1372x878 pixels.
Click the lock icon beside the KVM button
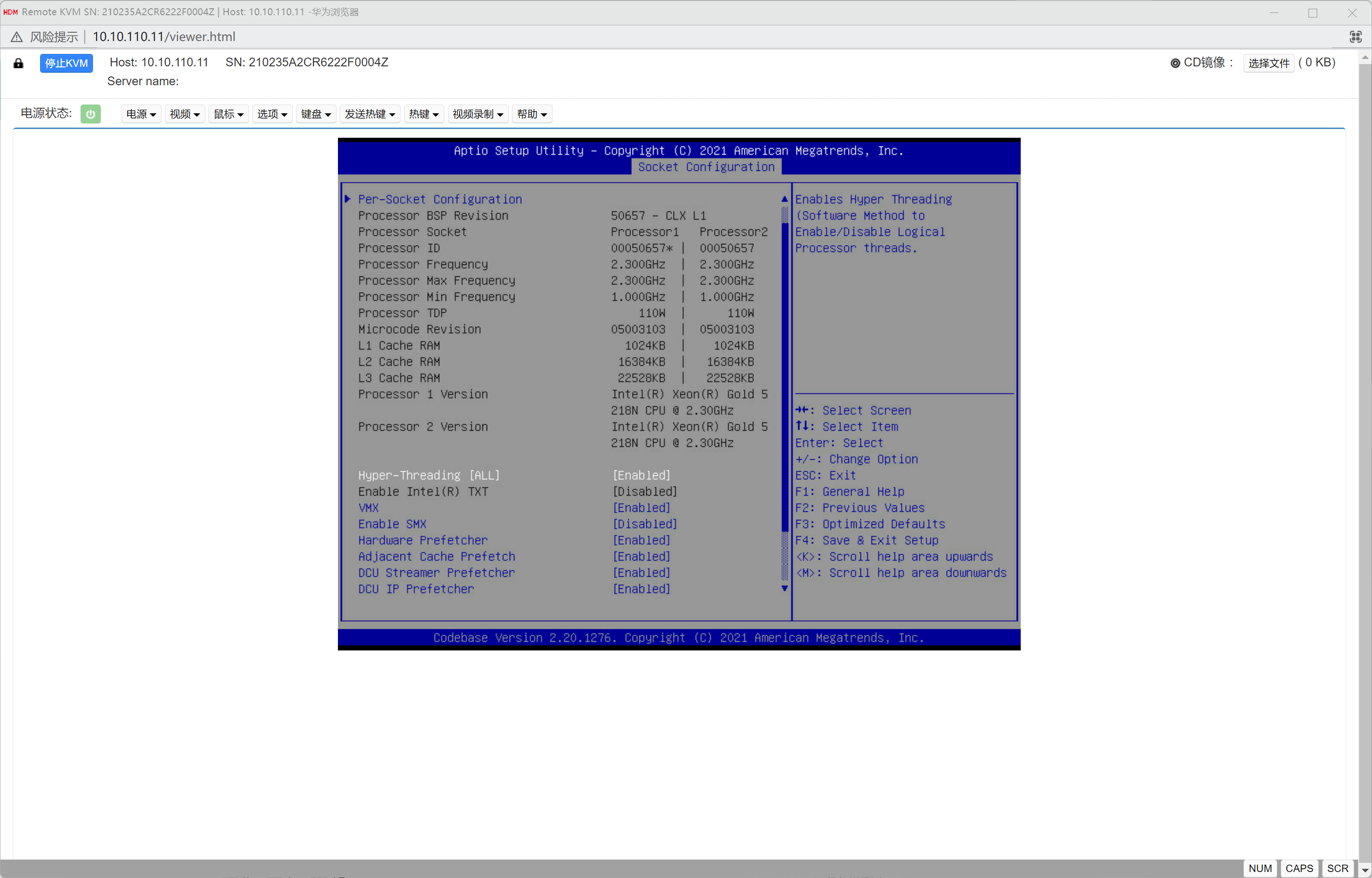(x=18, y=63)
